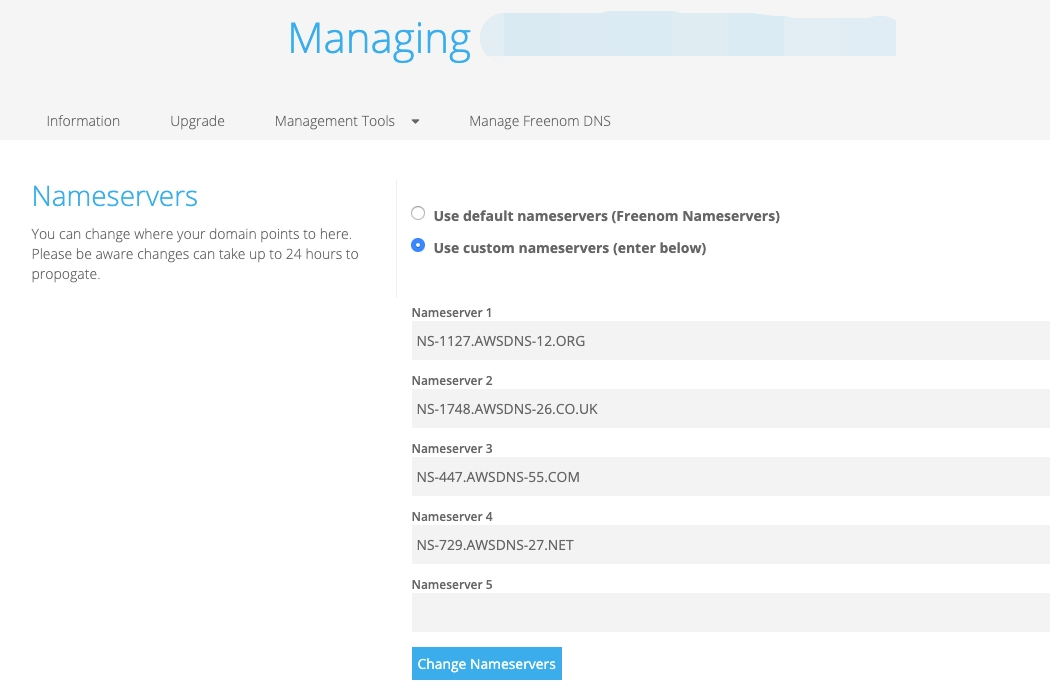The image size is (1050, 690).
Task: Open the Information tab
Action: click(x=83, y=121)
